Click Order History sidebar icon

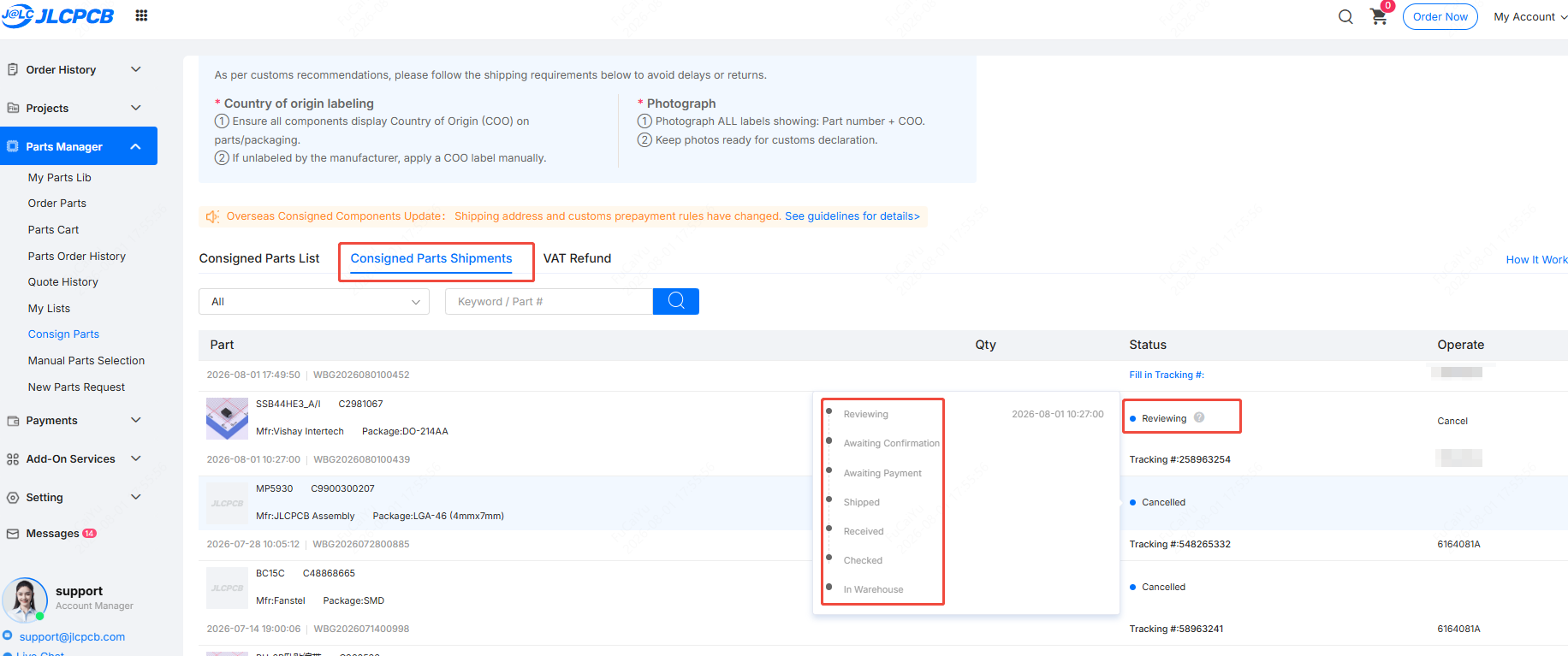(13, 69)
